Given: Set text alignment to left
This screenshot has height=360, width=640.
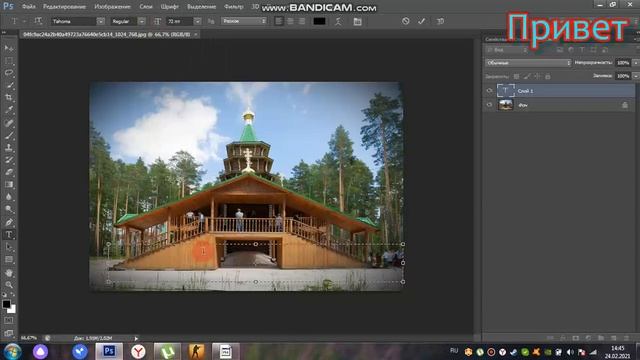Looking at the screenshot, I should [x=279, y=21].
